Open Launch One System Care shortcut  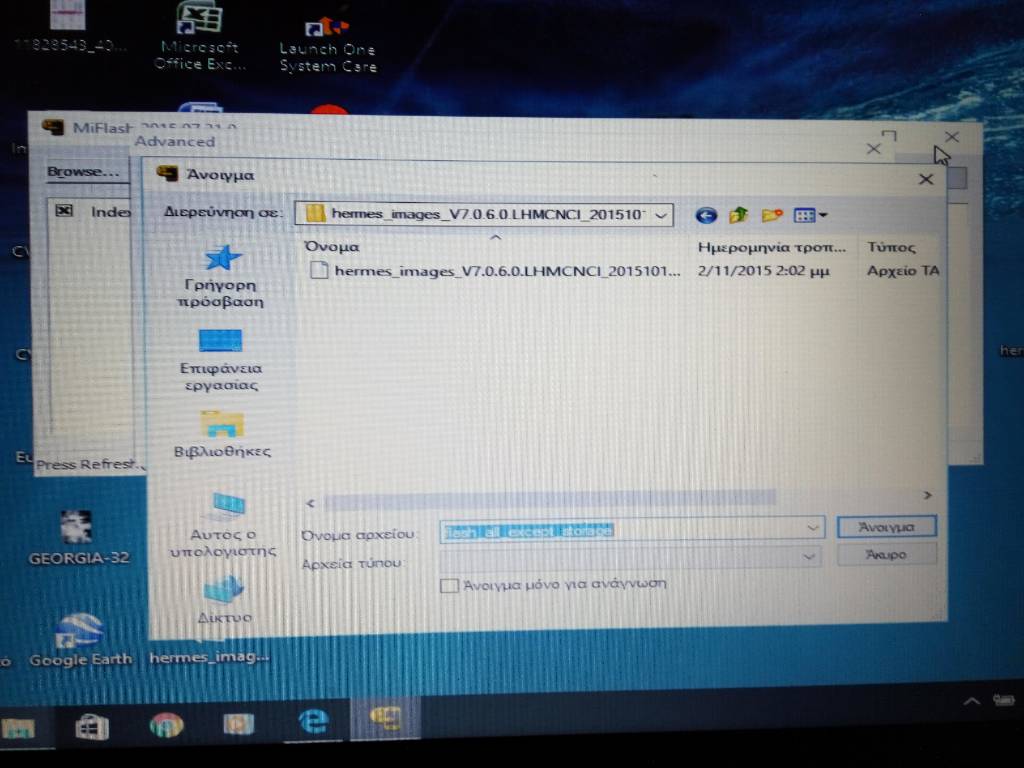(328, 44)
